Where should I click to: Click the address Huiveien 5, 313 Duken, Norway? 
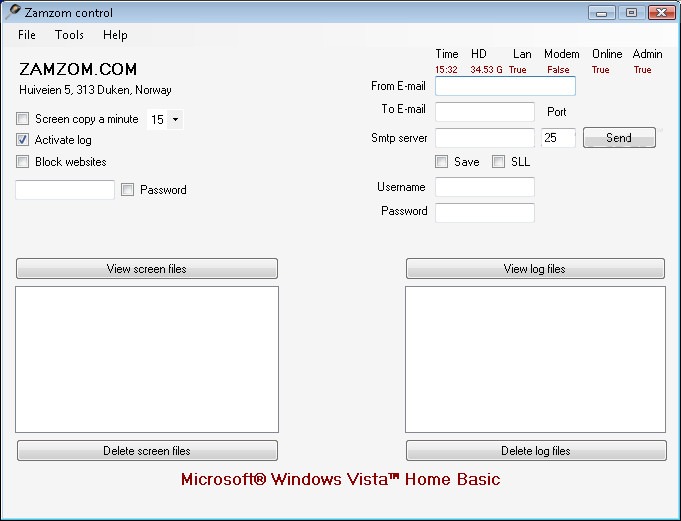[x=95, y=90]
